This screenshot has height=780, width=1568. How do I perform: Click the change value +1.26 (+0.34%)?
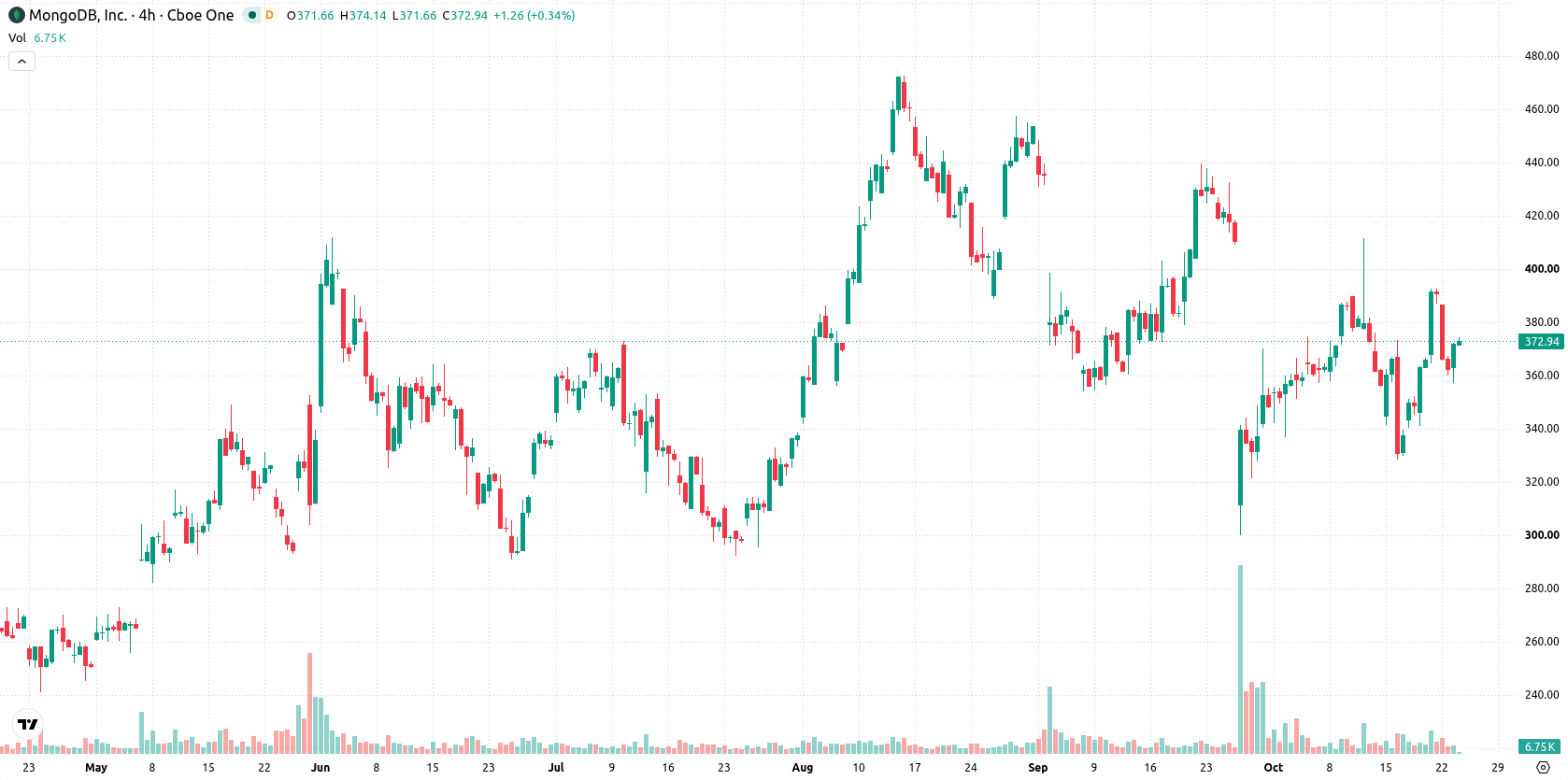pyautogui.click(x=535, y=16)
